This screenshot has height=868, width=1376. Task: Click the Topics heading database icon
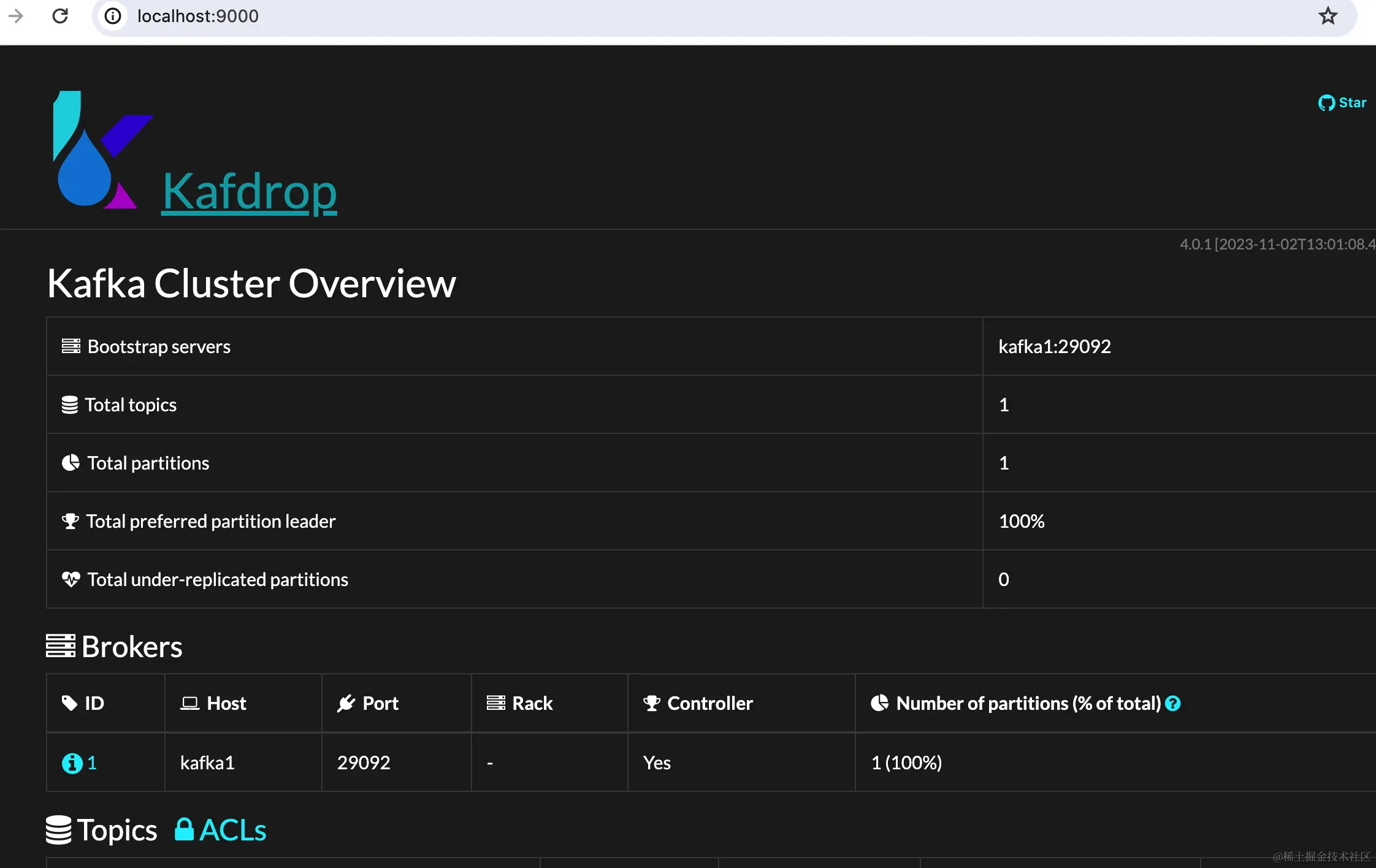coord(59,830)
